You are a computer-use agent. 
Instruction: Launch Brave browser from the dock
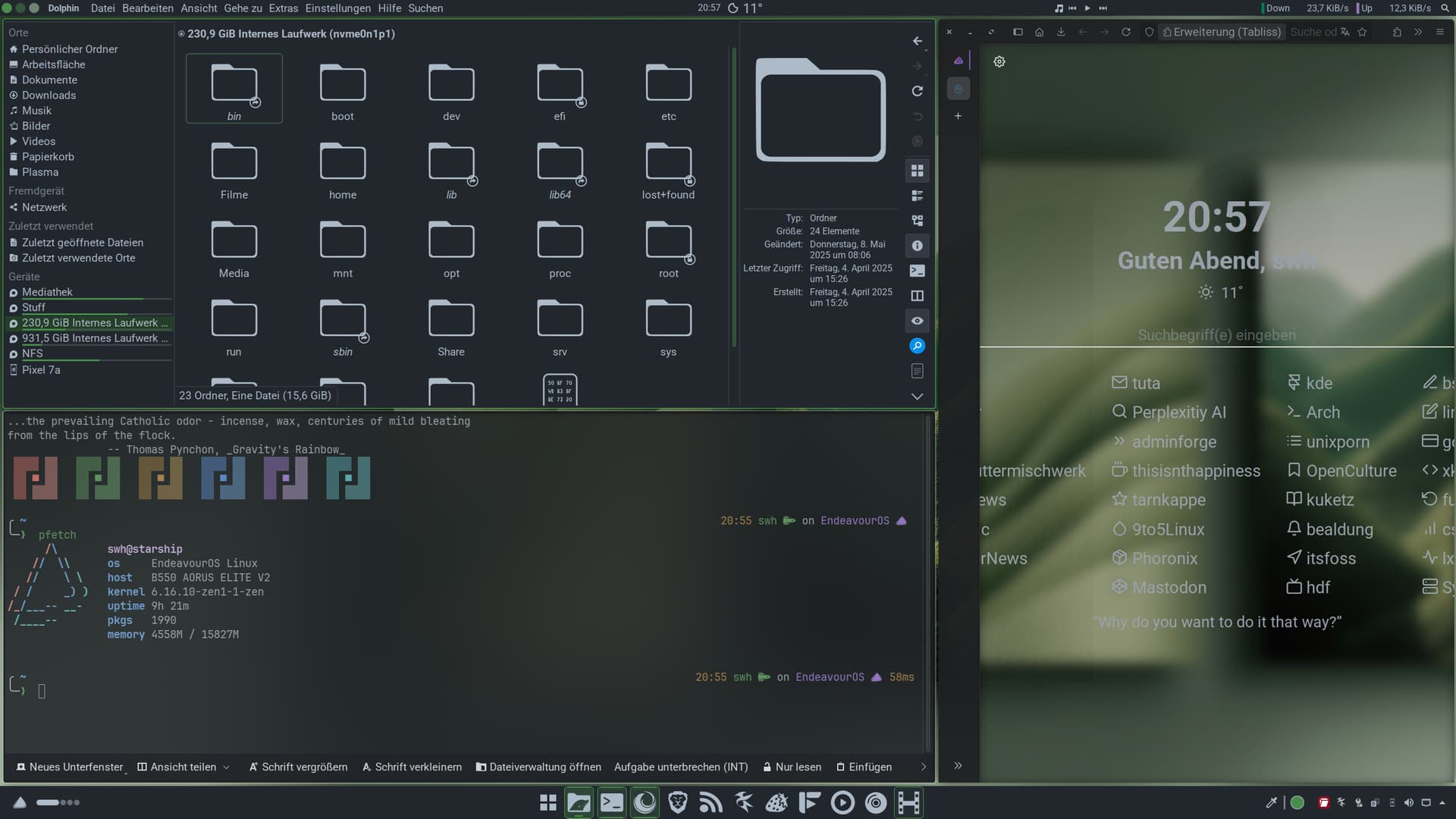tap(677, 802)
